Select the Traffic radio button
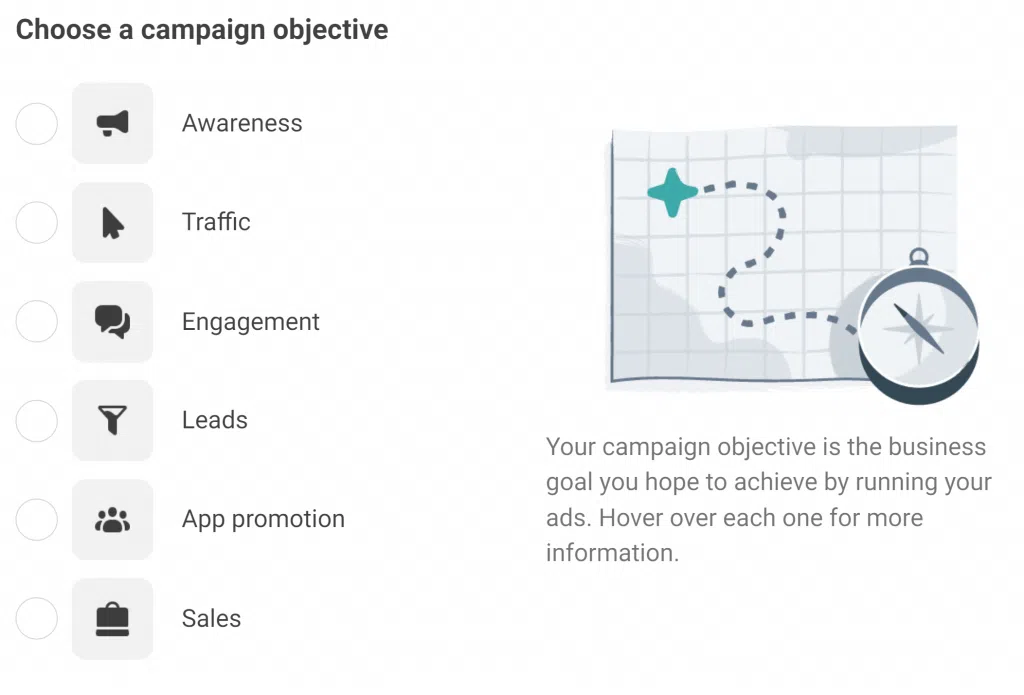Viewport: 1024px width, 695px height. pyautogui.click(x=37, y=223)
